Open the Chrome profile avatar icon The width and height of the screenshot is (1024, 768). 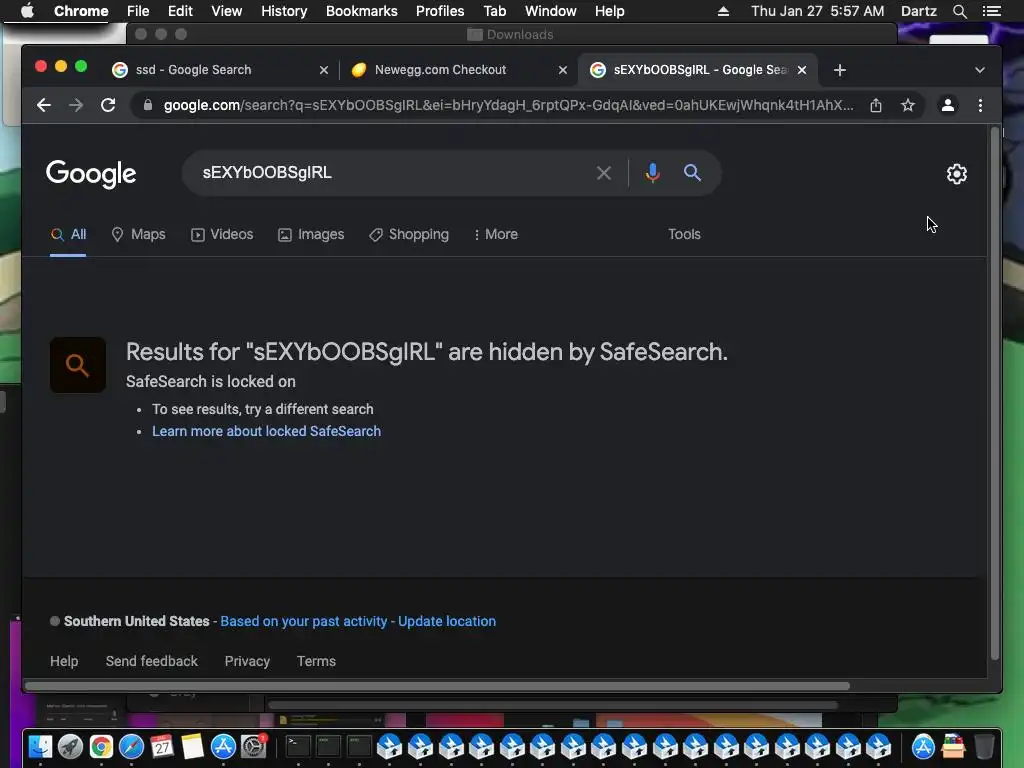tap(948, 105)
